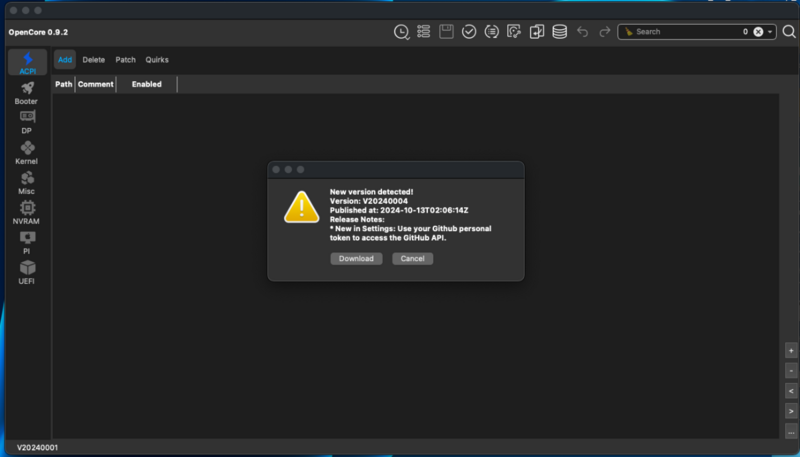Select the Misc section icon
This screenshot has height=457, width=800.
(27, 178)
